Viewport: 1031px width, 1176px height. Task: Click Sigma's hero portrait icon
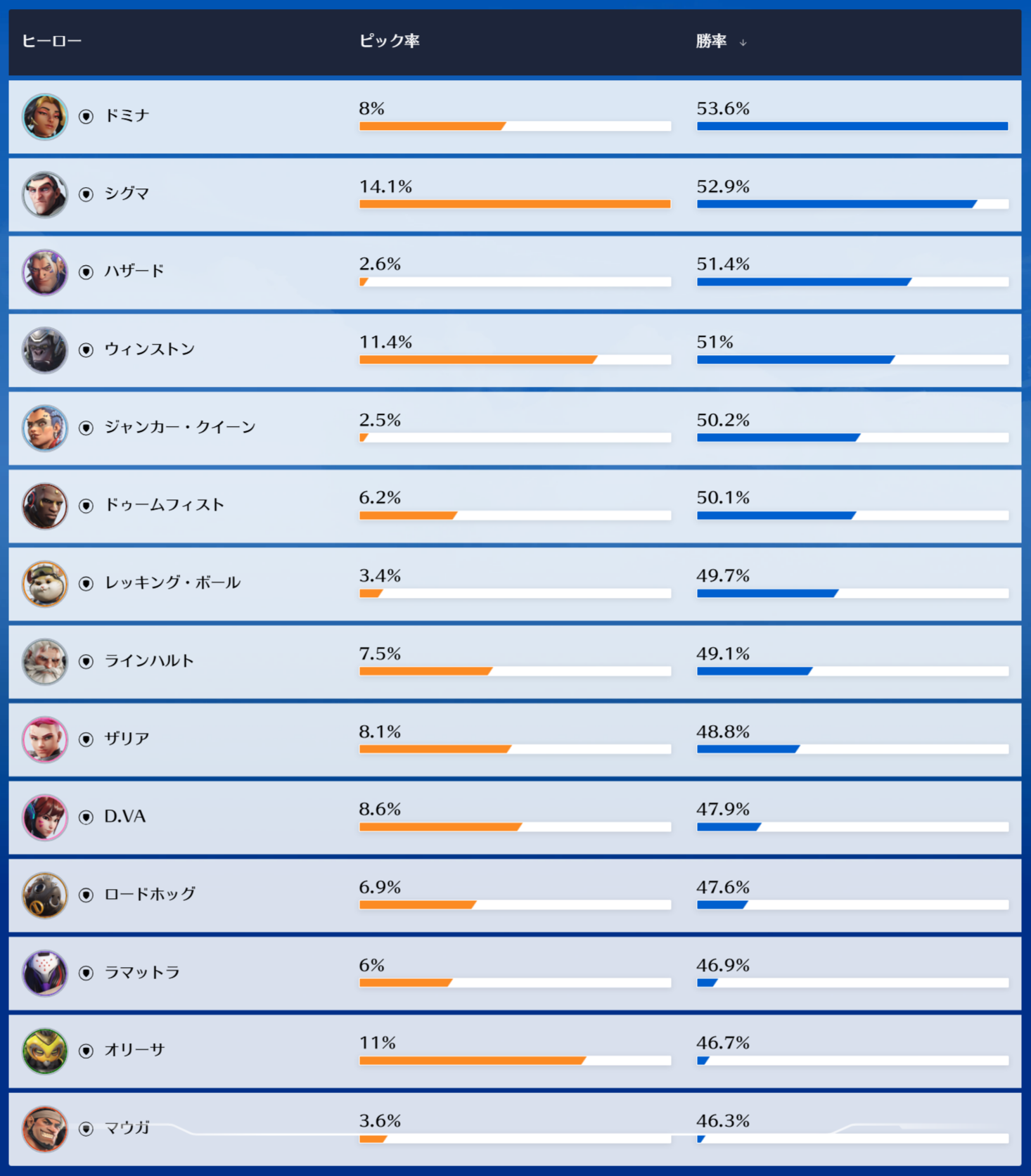pos(45,194)
